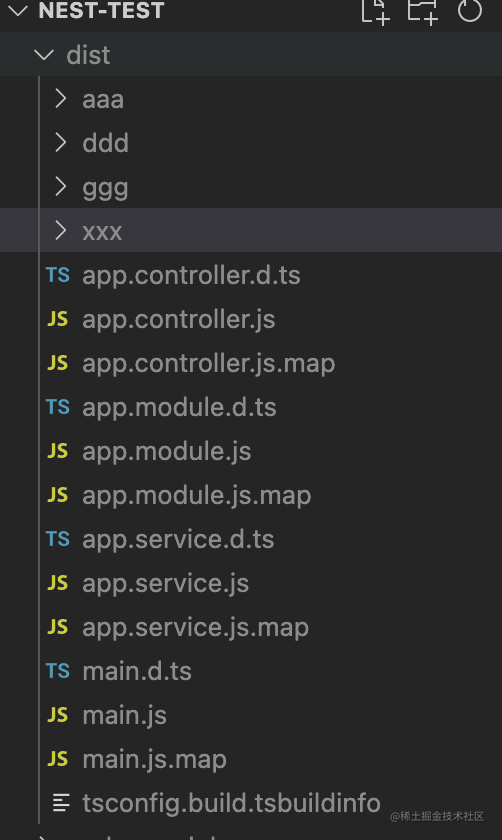502x840 pixels.
Task: Click TS icon of app.module.d.ts
Action: tap(58, 407)
